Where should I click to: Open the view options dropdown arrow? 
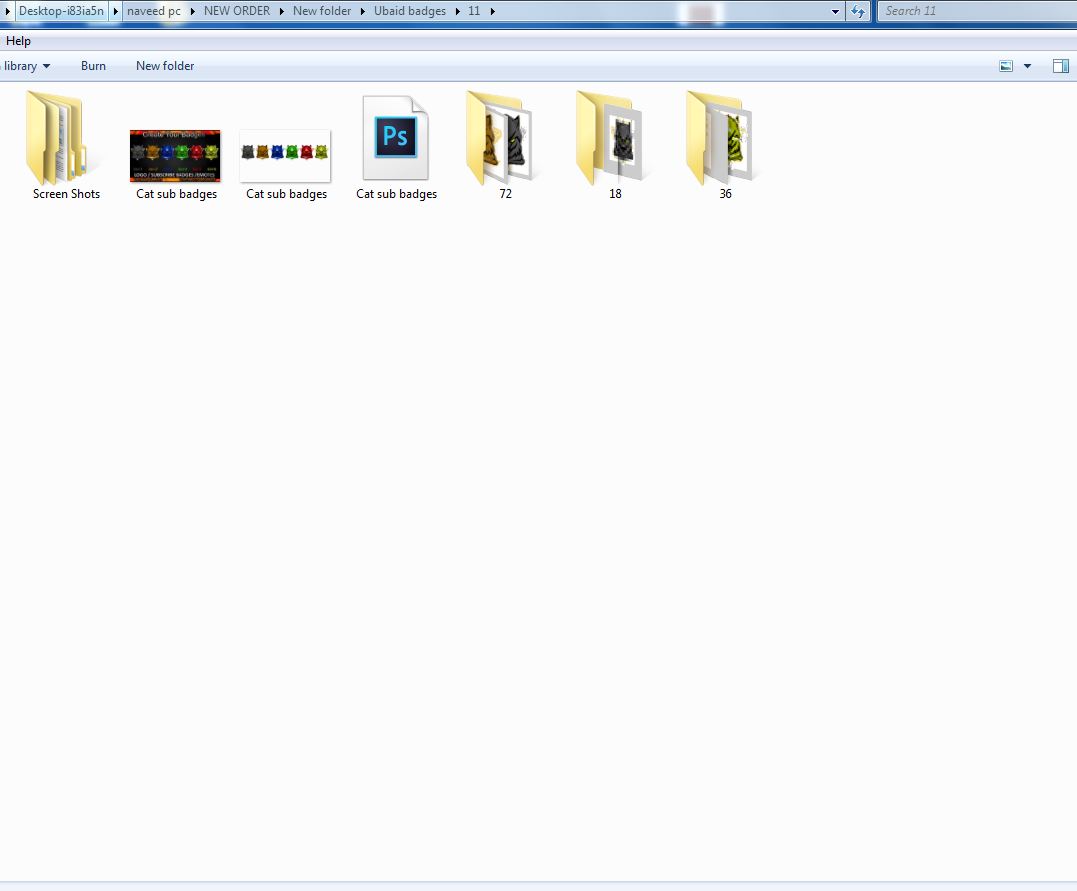coord(1028,66)
